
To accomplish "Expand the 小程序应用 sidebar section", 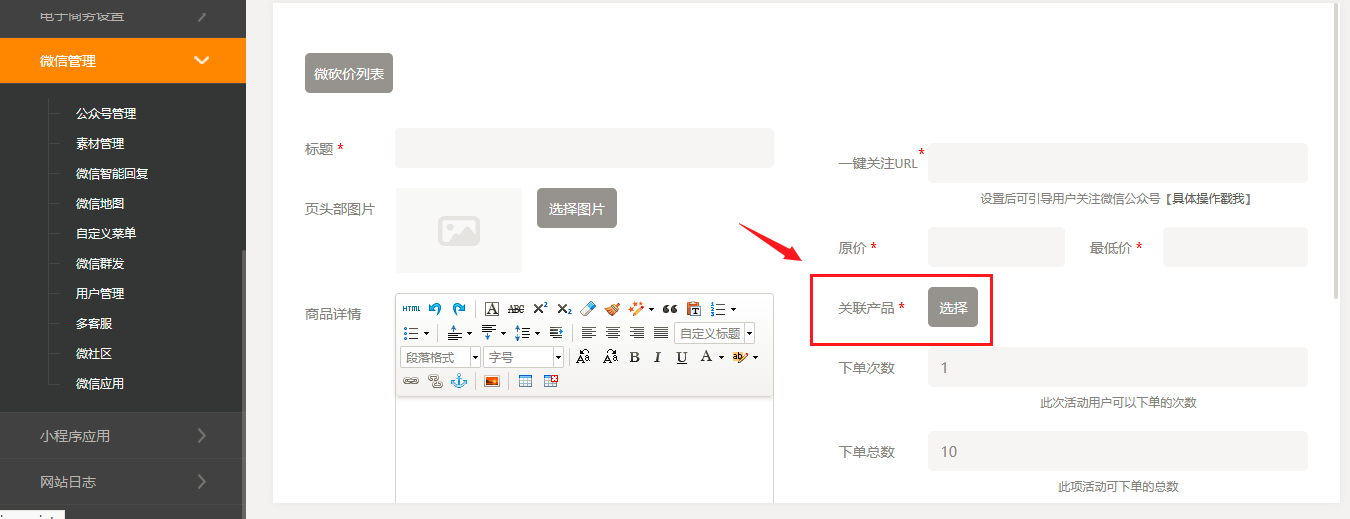I will (122, 436).
